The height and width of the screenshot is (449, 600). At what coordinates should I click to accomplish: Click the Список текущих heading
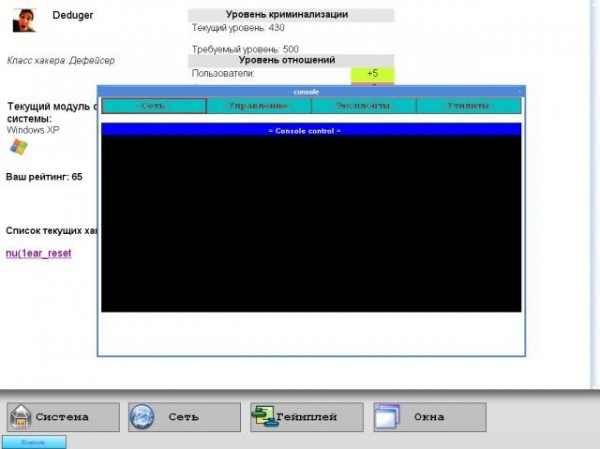(x=52, y=231)
